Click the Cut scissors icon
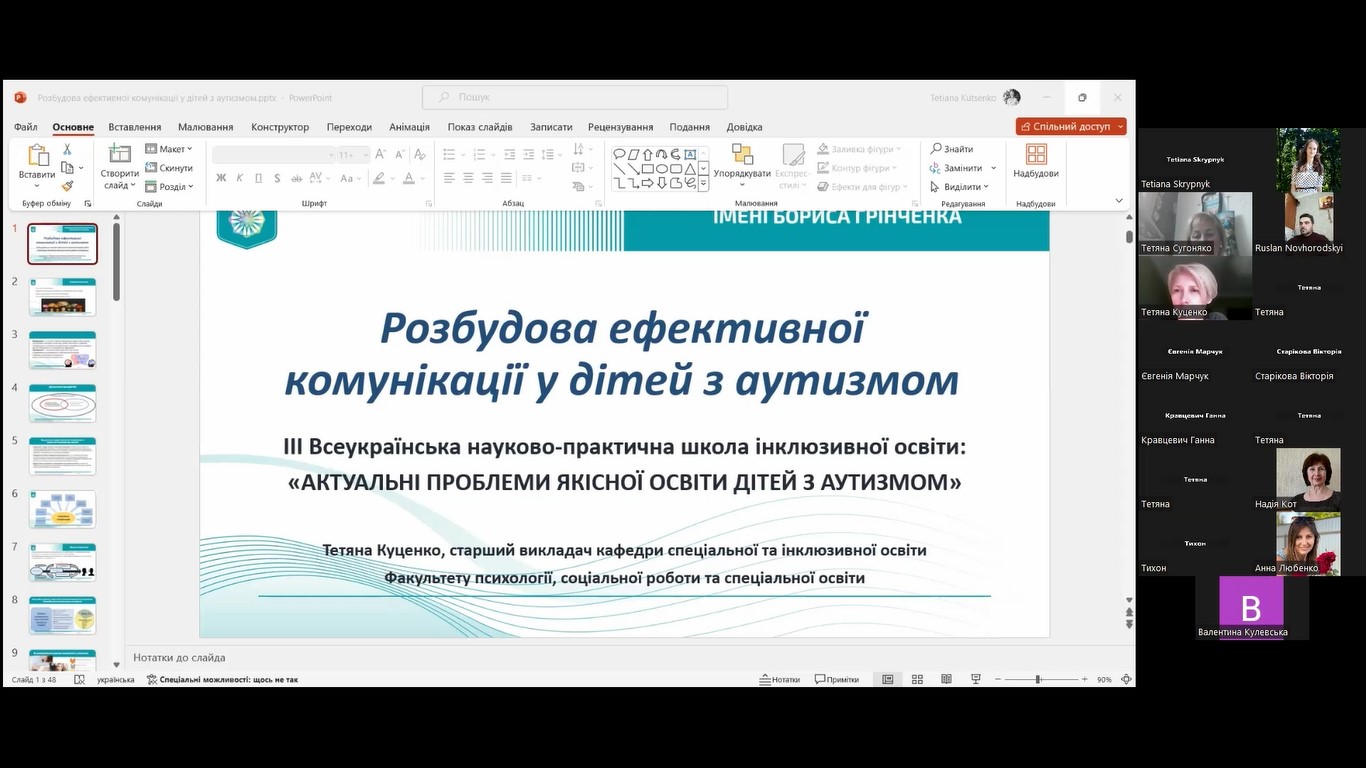The width and height of the screenshot is (1366, 768). (67, 149)
